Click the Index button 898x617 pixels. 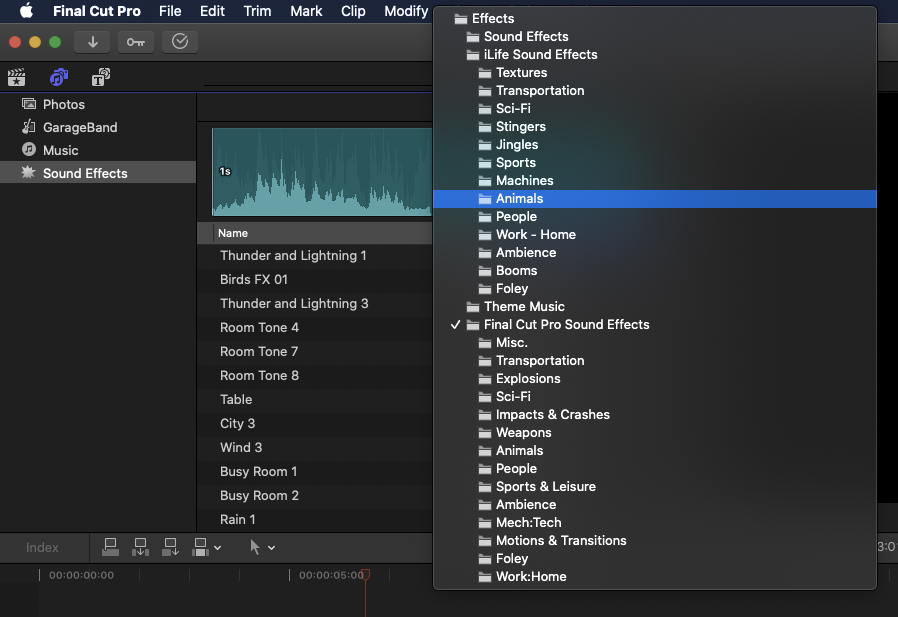pos(42,548)
